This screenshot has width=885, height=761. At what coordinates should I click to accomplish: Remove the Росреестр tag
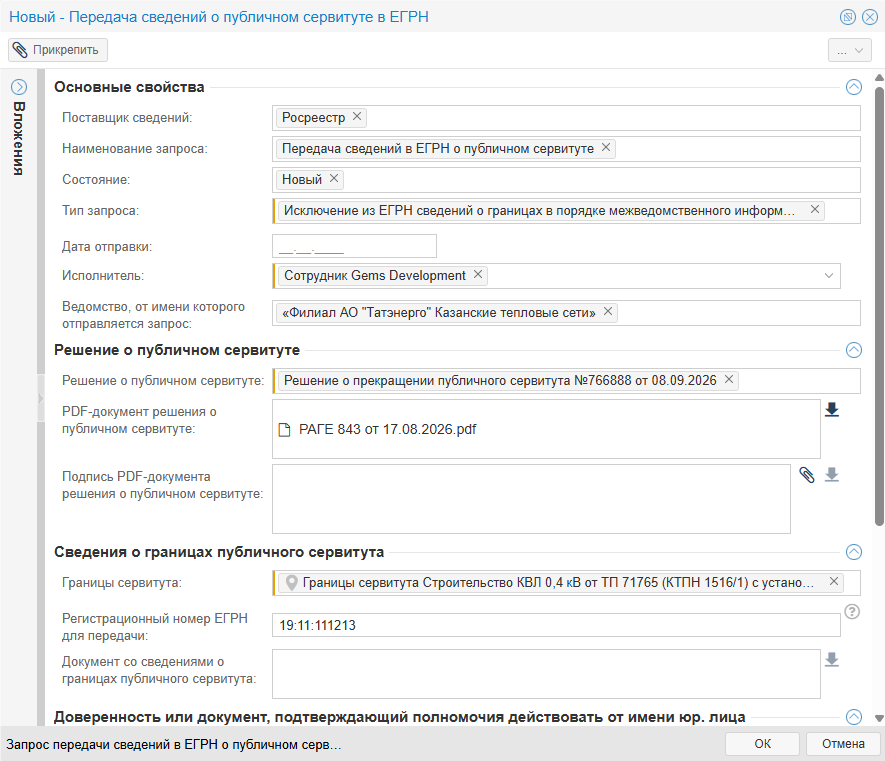pyautogui.click(x=357, y=116)
